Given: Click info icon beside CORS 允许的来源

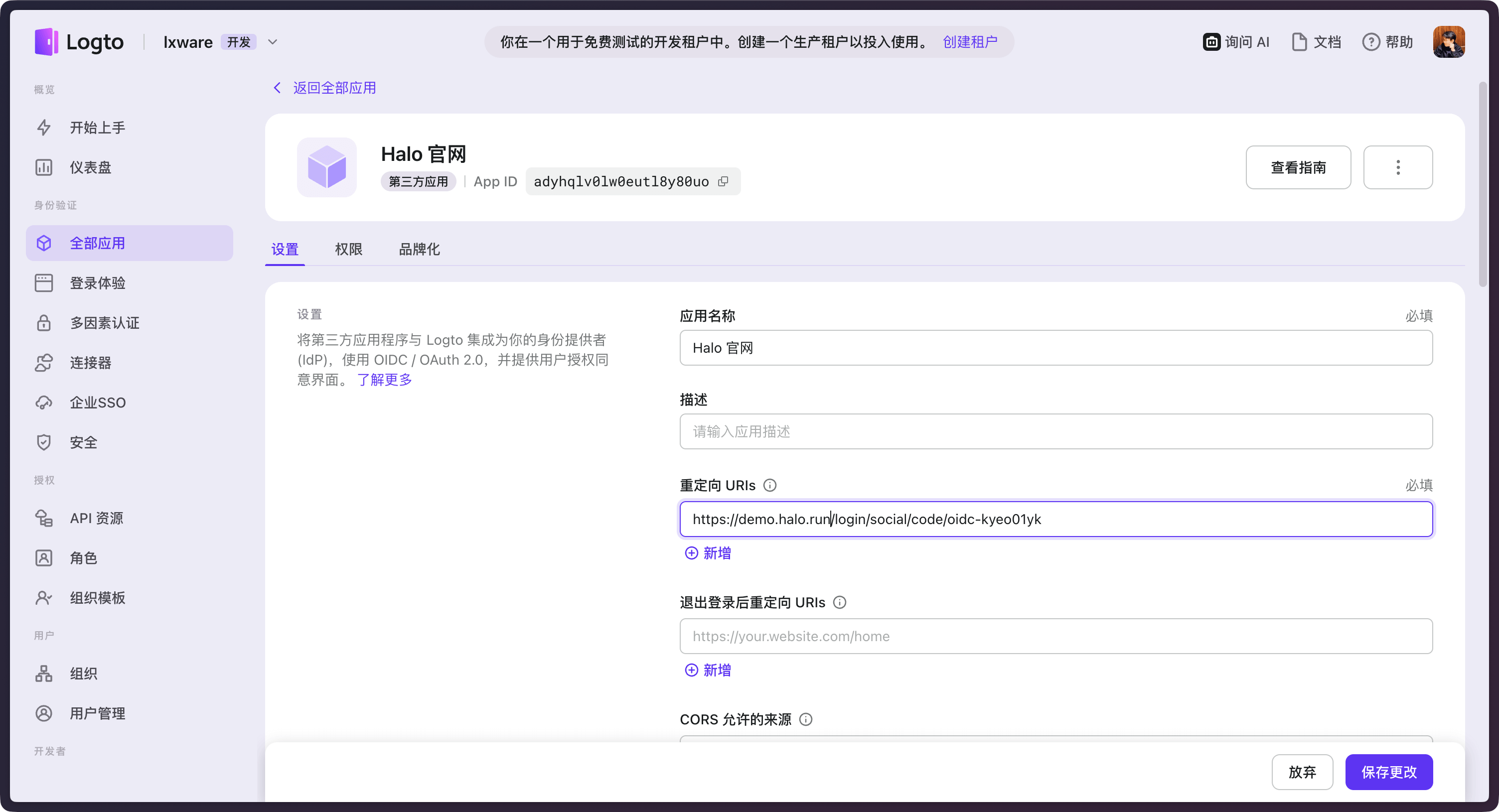Looking at the screenshot, I should (x=806, y=719).
